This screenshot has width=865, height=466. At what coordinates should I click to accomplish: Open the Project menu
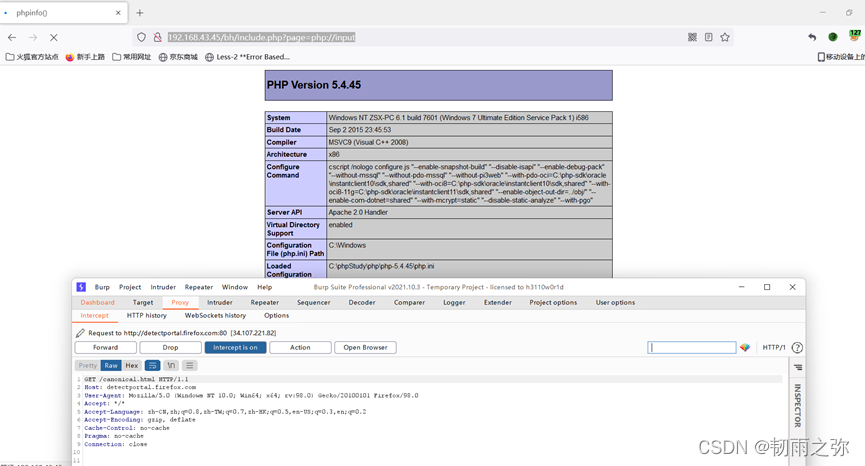[x=130, y=287]
